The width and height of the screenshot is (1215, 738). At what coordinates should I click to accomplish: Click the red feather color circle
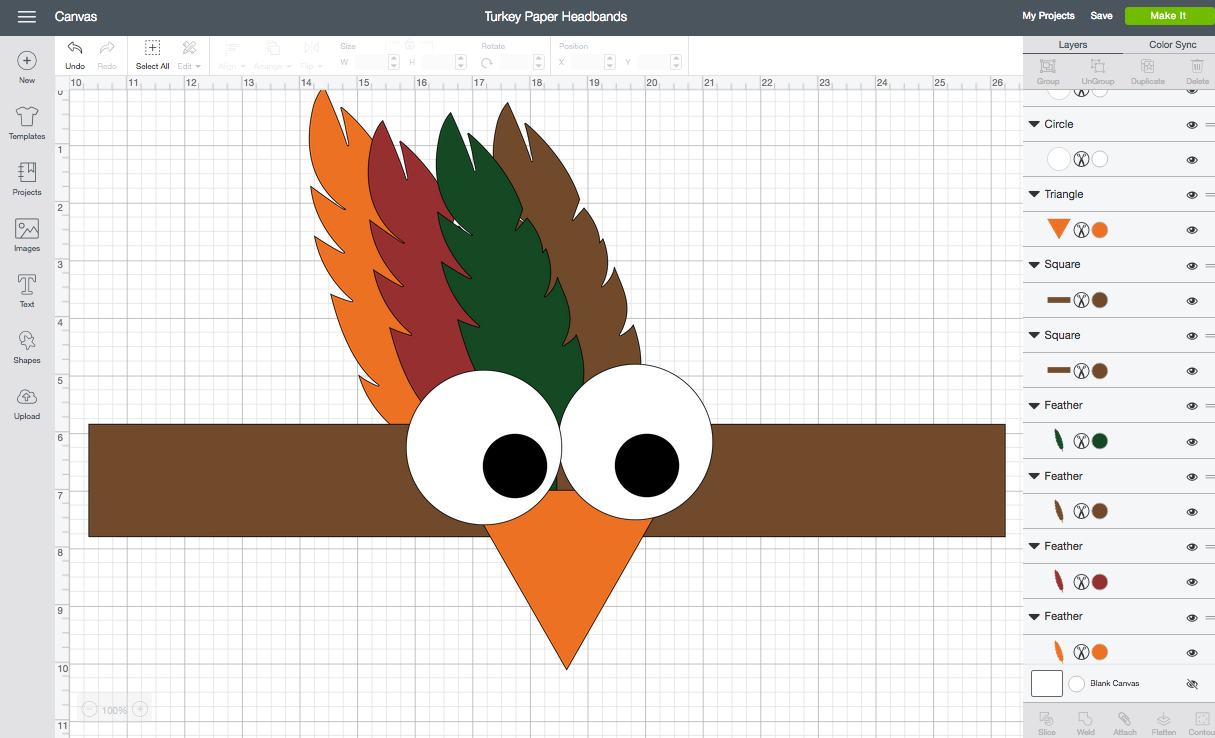(x=1099, y=582)
